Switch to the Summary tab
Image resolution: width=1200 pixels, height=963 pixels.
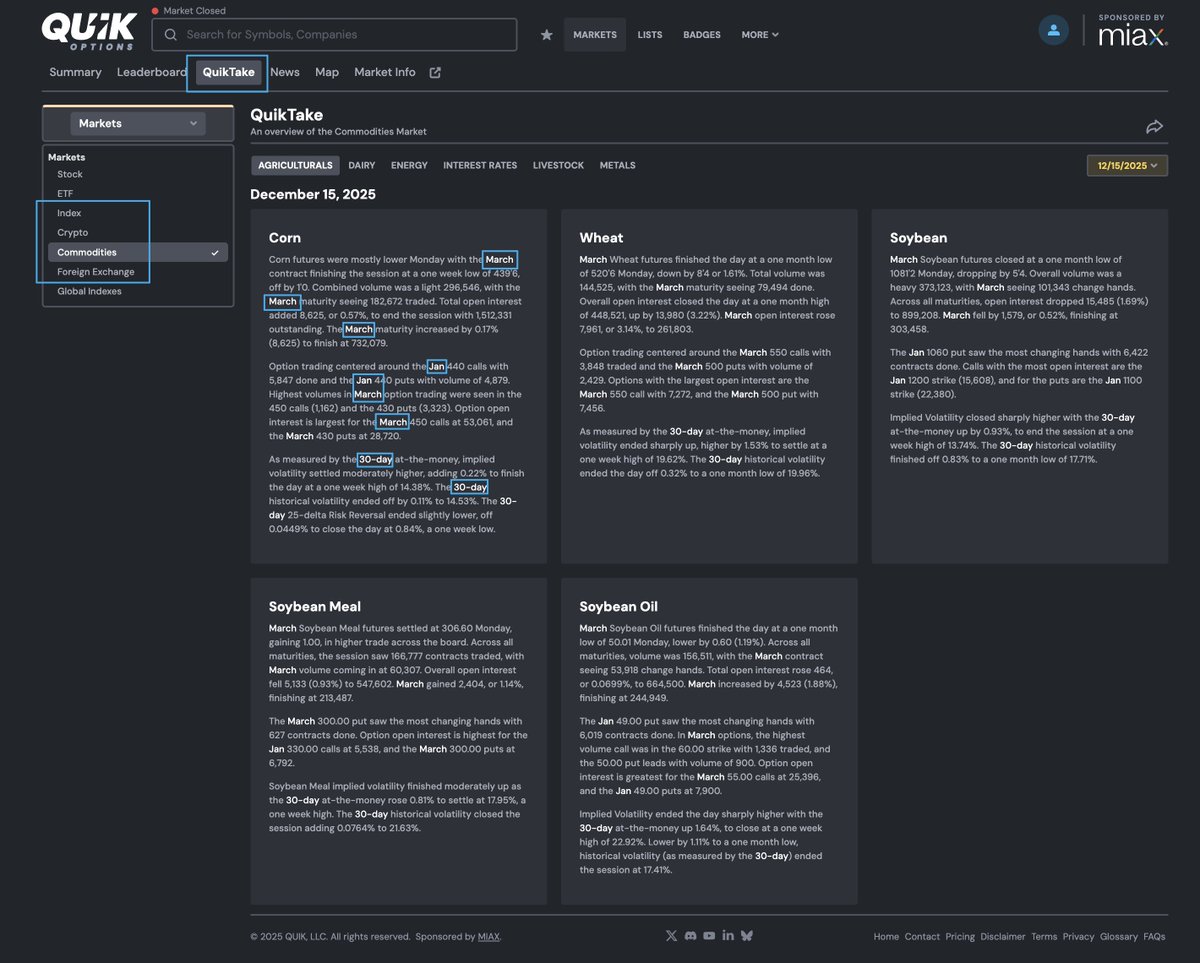pos(75,72)
